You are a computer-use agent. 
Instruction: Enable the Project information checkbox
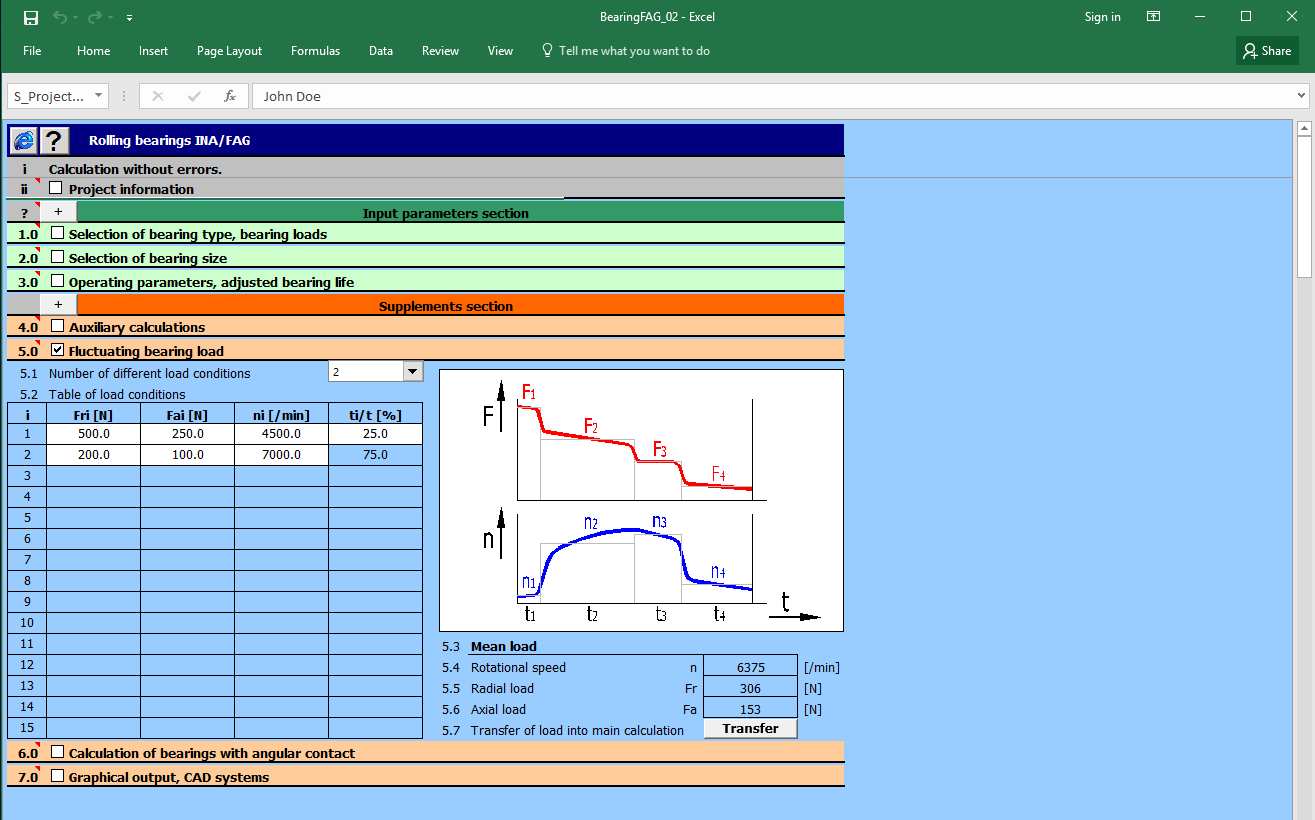[56, 188]
